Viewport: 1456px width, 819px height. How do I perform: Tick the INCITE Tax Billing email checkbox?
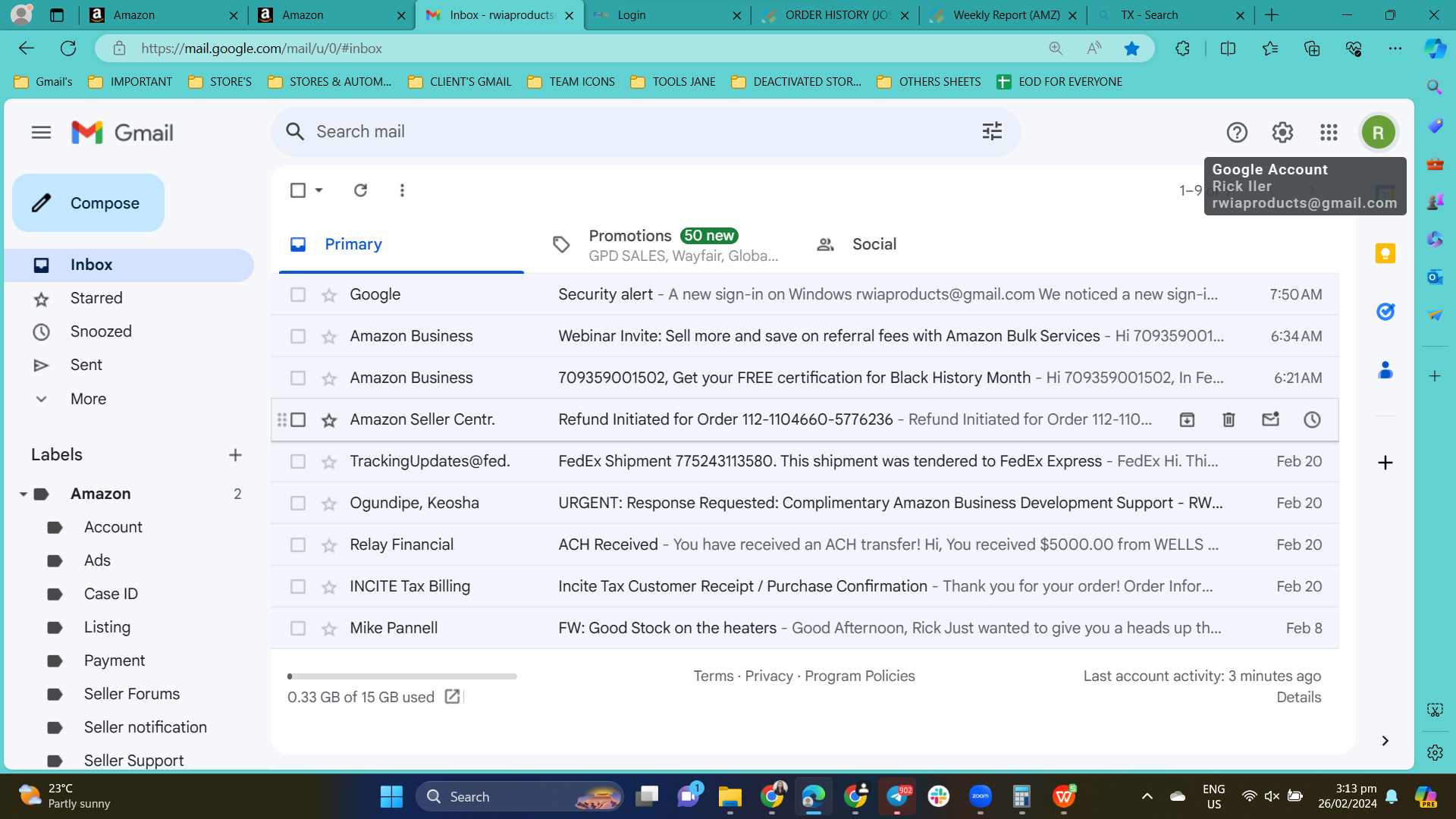(x=298, y=587)
